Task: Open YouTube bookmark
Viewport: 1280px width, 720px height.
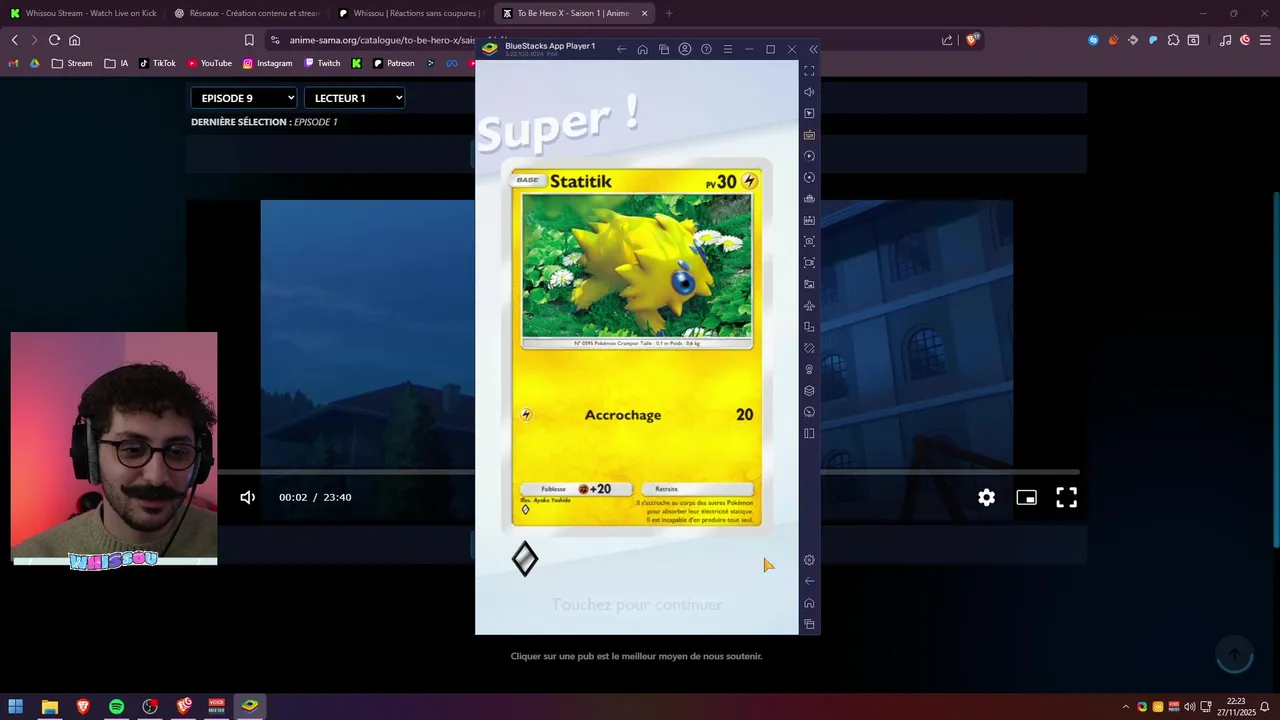Action: [x=209, y=63]
